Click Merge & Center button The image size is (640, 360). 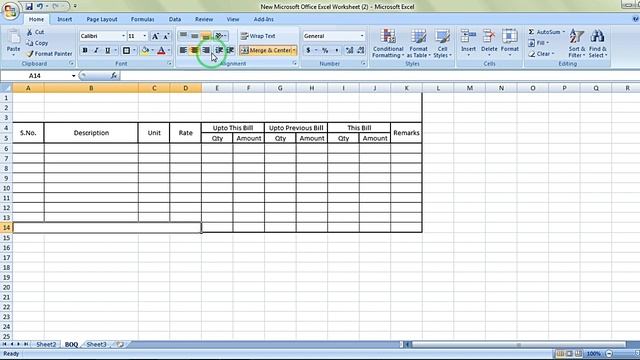266,50
